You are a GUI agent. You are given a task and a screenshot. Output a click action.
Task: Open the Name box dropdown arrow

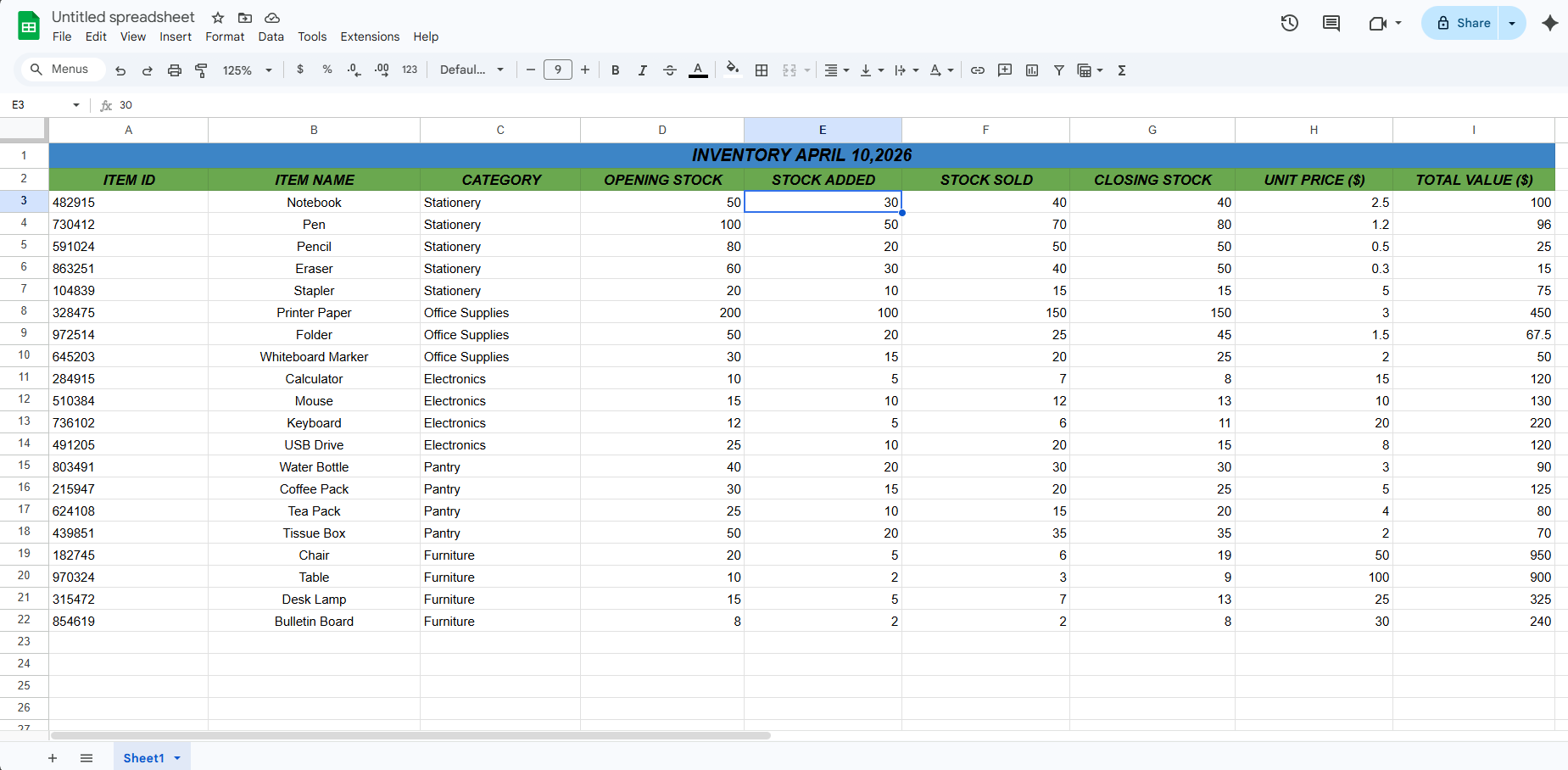tap(76, 105)
